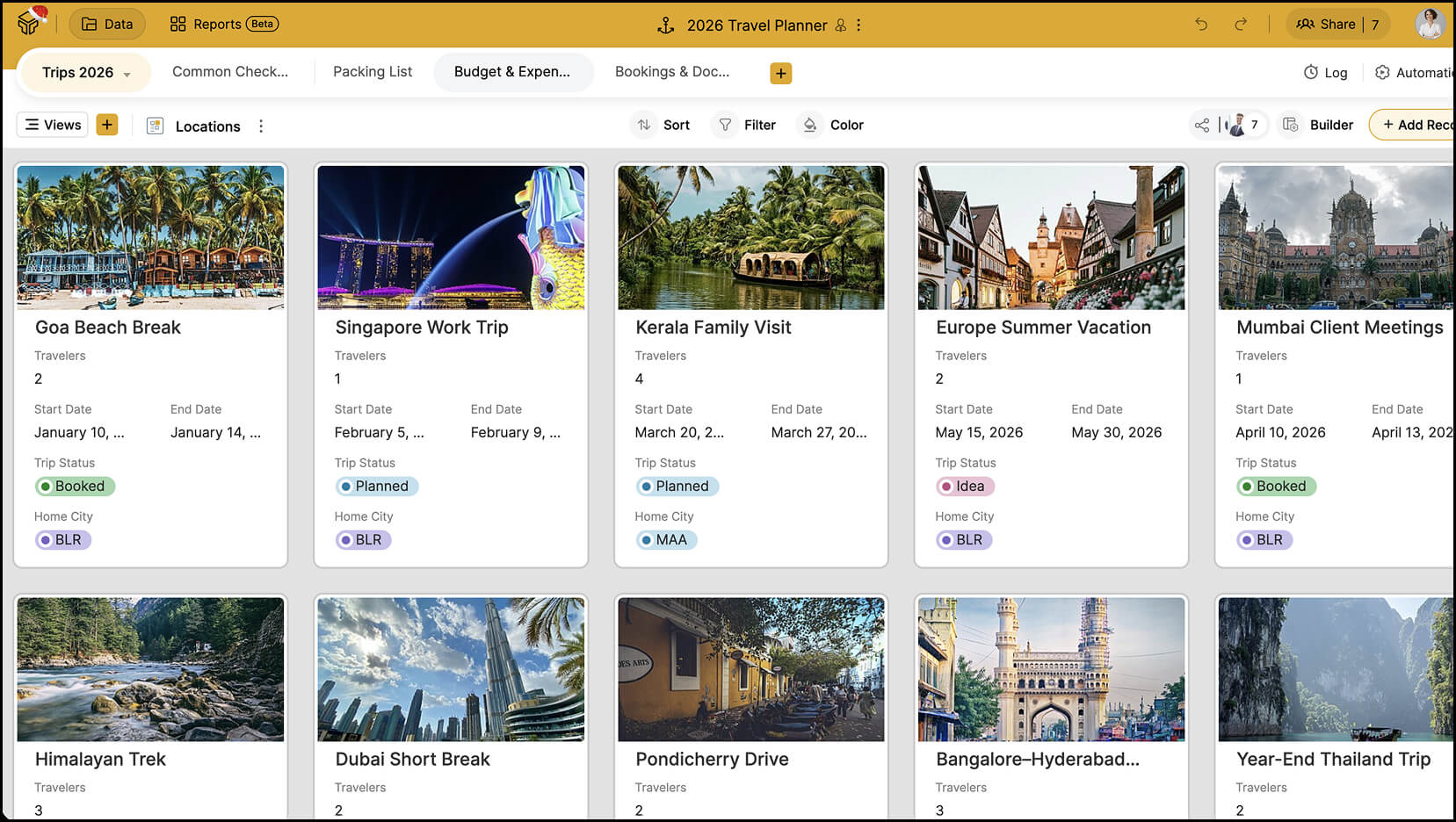
Task: Switch to Budget & Expenses tab
Action: [x=512, y=72]
